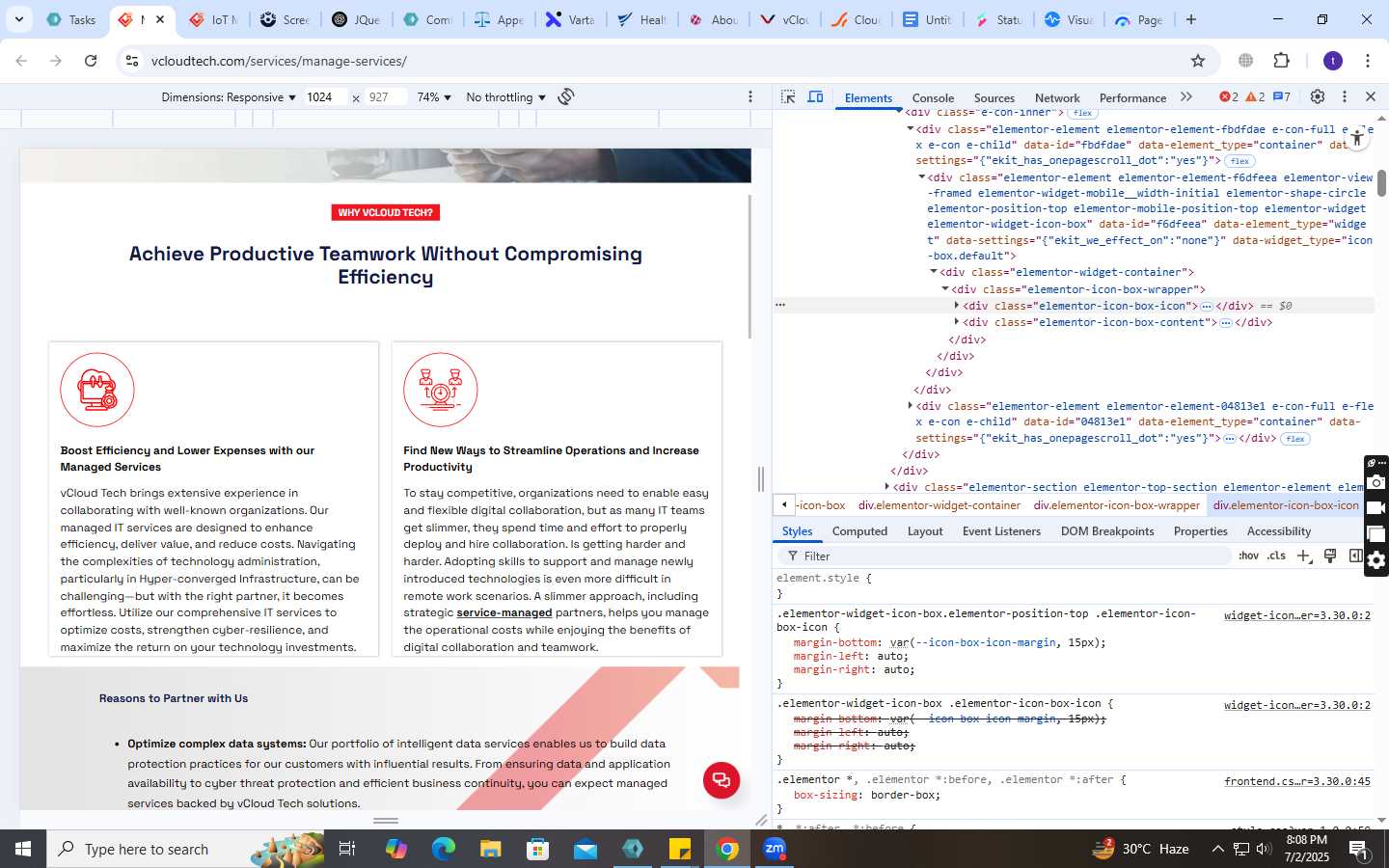Toggle the device toolbar icon in DevTools
This screenshot has width=1389, height=868.
(x=815, y=97)
